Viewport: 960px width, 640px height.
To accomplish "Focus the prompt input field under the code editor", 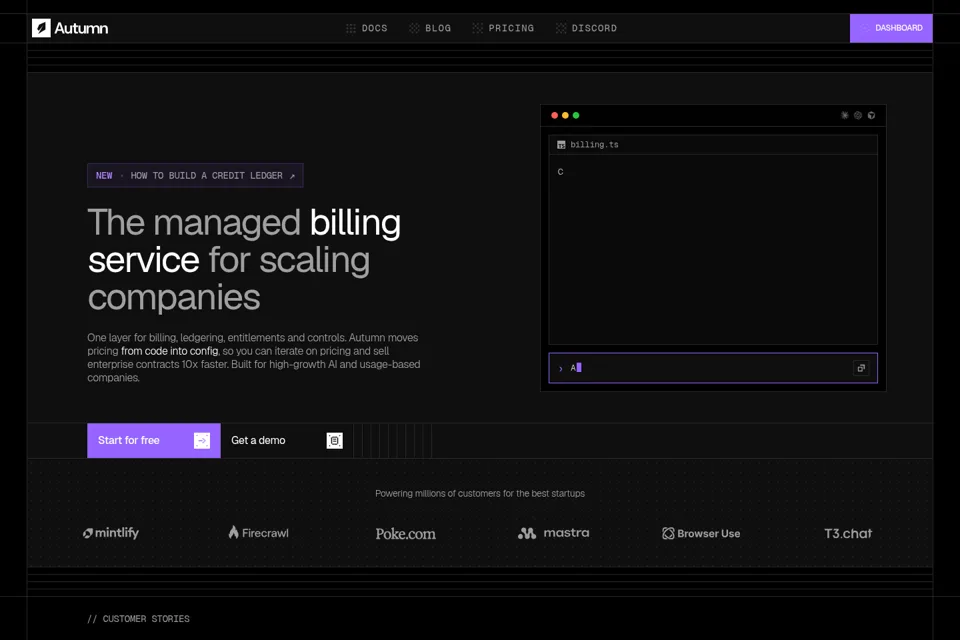I will pos(713,368).
